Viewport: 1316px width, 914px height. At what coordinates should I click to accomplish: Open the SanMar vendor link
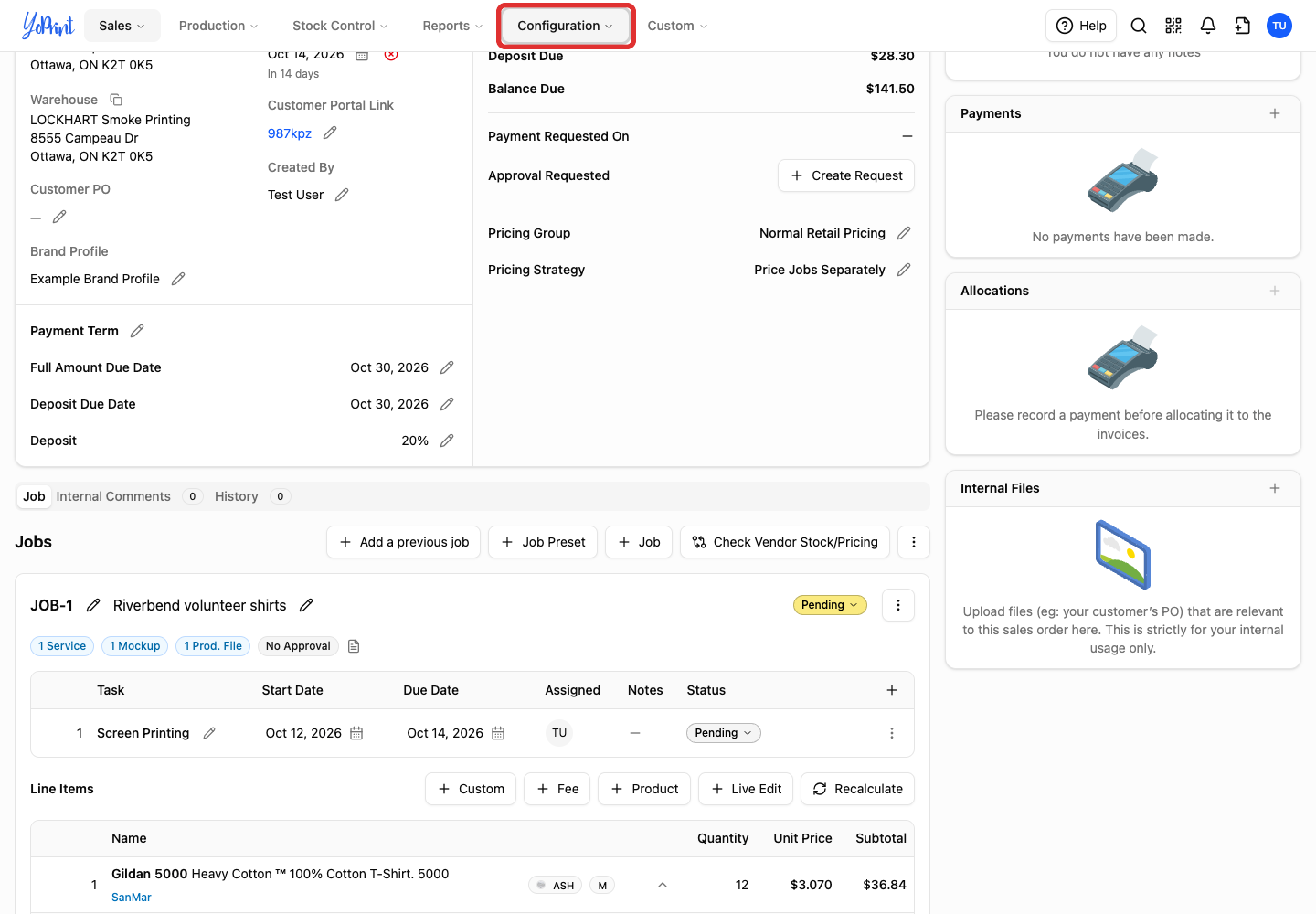(132, 898)
